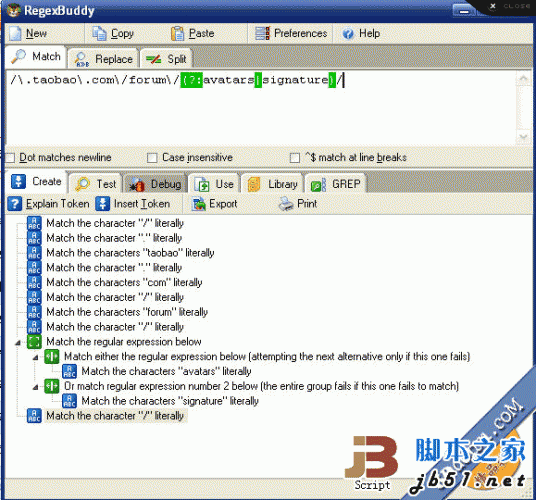Collapse the 'Match the regular expression below' node
The height and width of the screenshot is (500, 536).
18,342
